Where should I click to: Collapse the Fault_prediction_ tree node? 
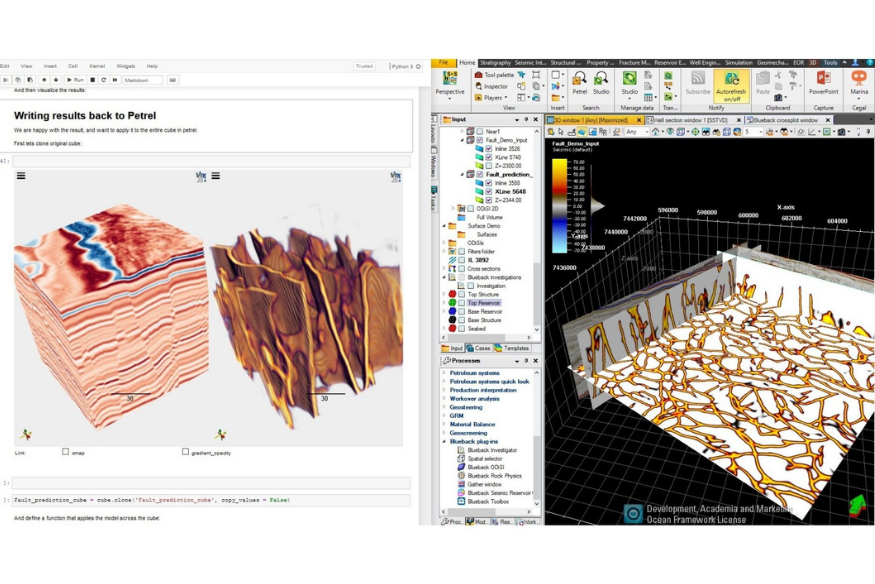[x=462, y=175]
